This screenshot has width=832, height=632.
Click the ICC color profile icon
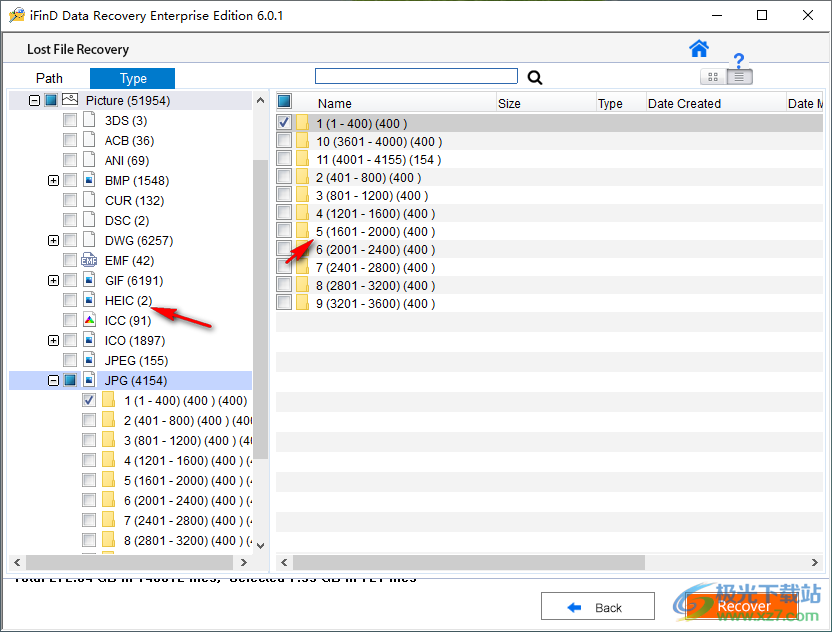click(x=89, y=320)
